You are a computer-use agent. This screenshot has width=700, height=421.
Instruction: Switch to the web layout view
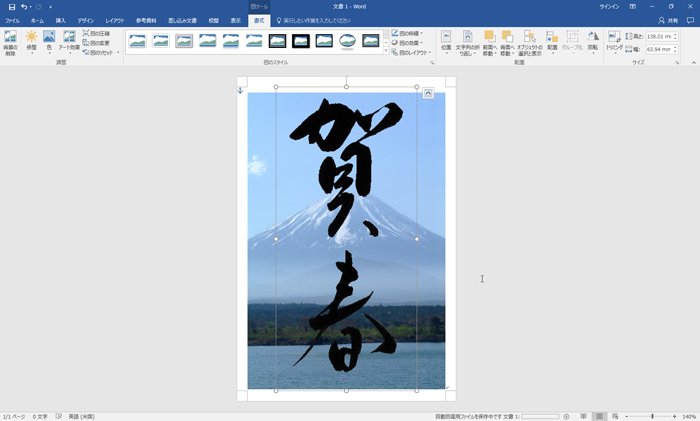coord(614,416)
